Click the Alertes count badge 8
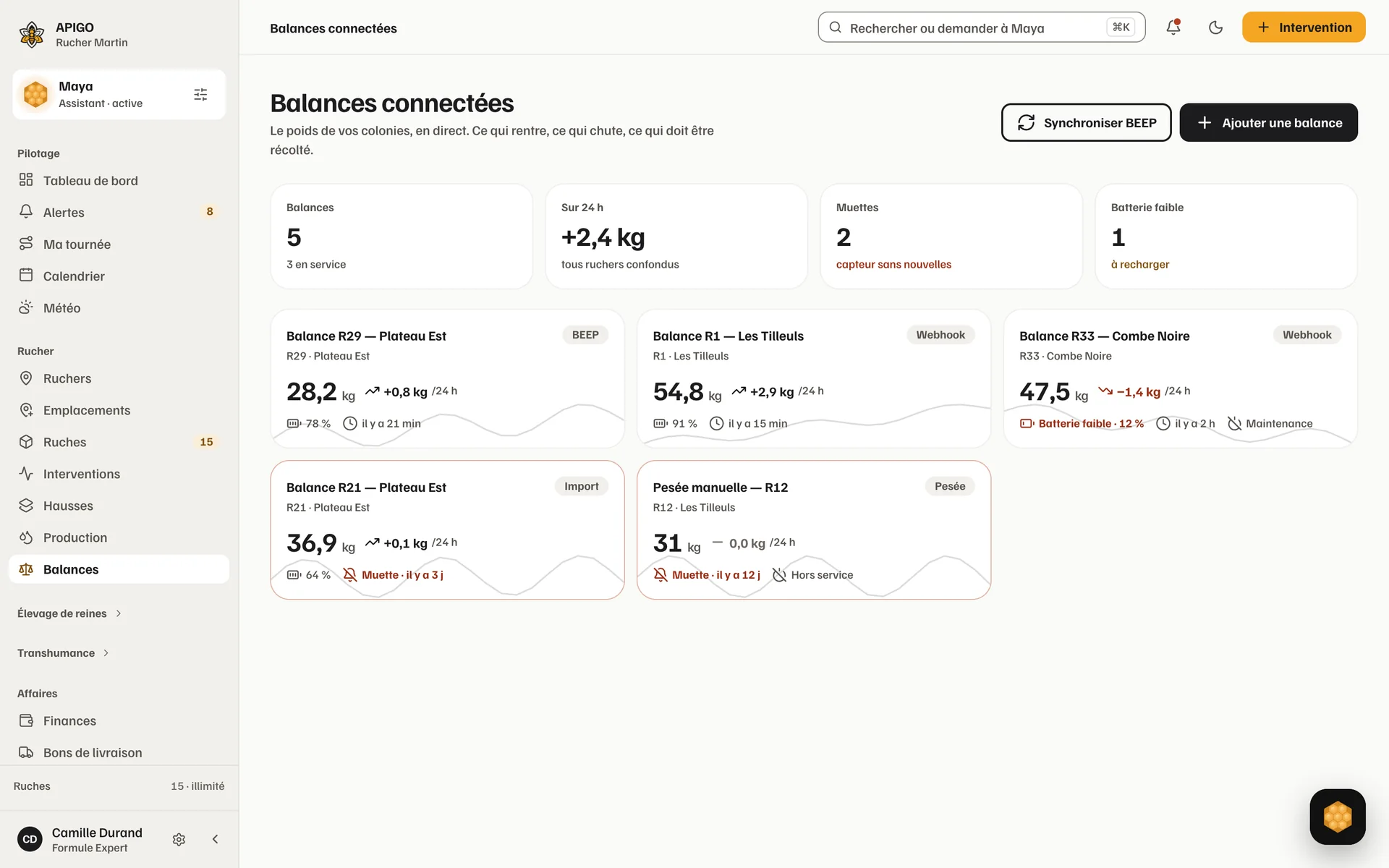This screenshot has height=868, width=1389. (210, 212)
